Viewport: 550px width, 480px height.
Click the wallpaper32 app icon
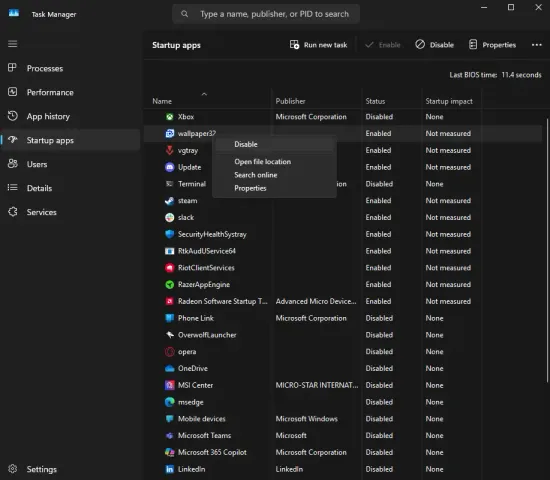[169, 133]
